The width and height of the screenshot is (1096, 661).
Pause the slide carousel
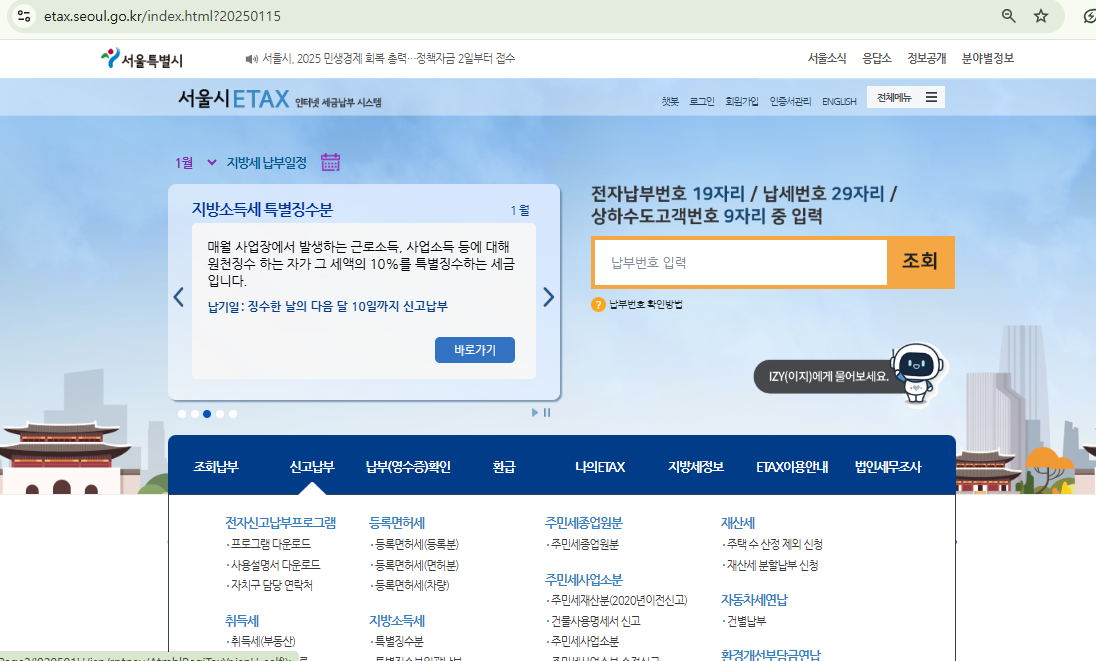click(547, 413)
